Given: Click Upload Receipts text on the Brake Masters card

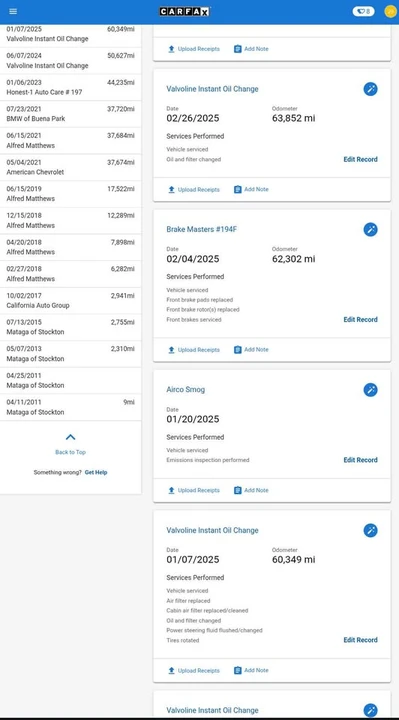Looking at the screenshot, I should (x=199, y=350).
